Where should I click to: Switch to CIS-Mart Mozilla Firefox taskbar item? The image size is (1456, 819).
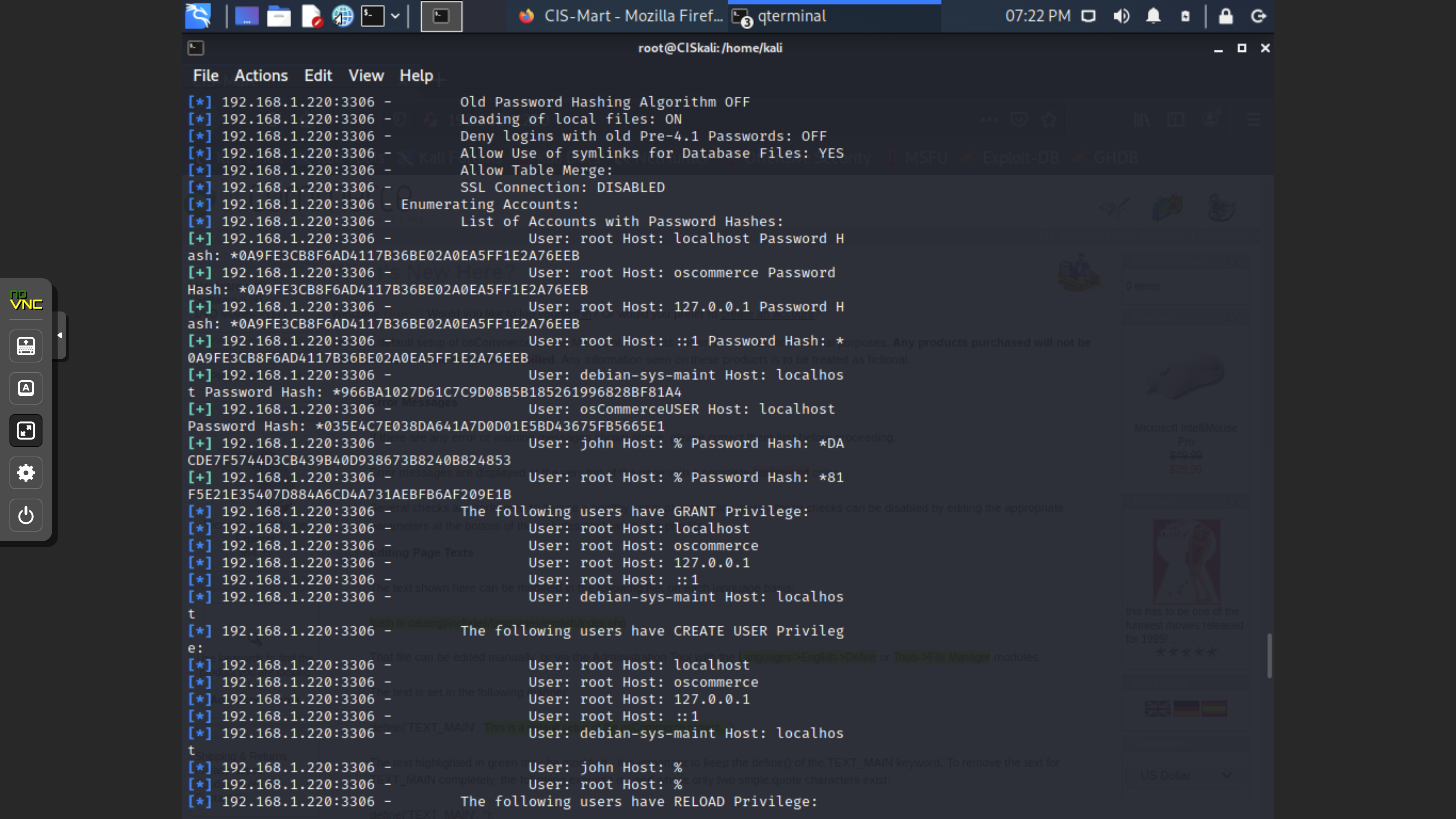coord(621,16)
